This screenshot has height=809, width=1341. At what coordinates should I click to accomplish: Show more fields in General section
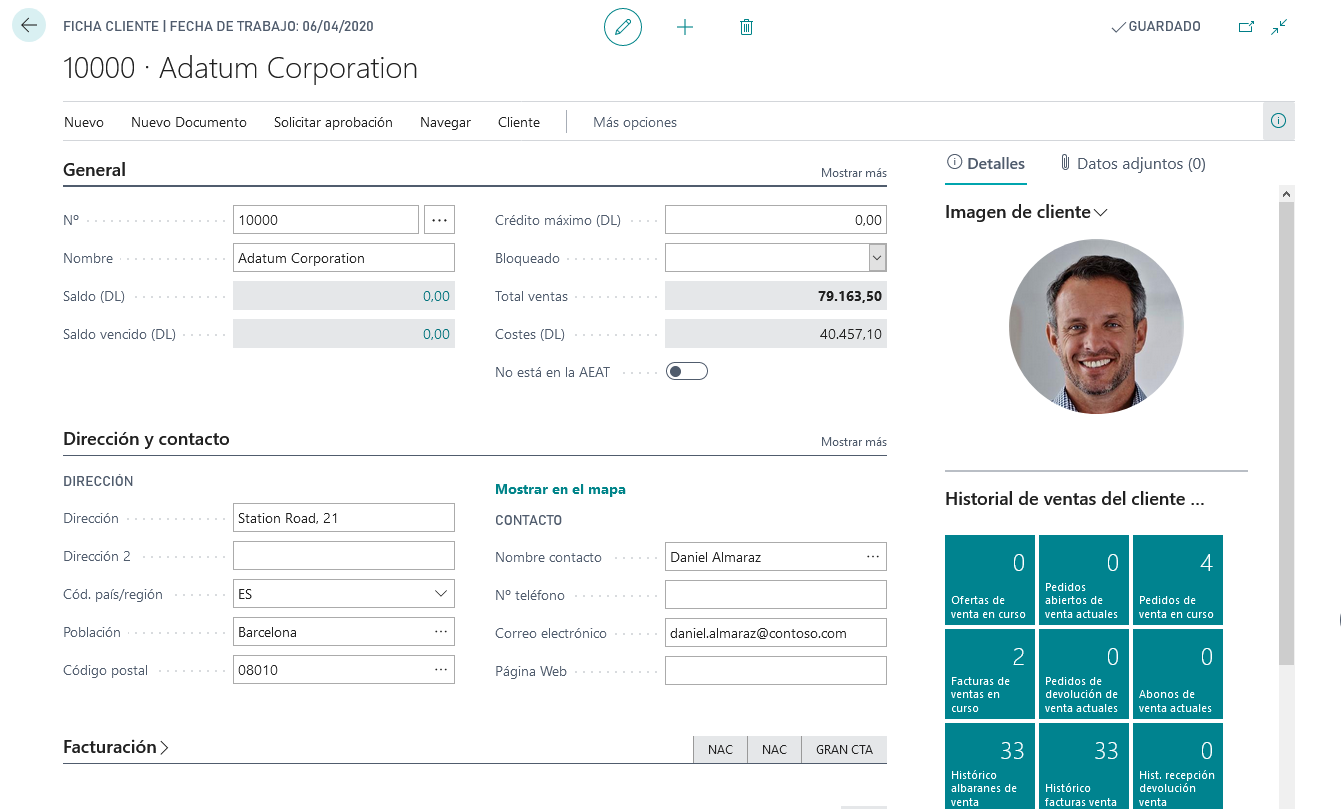(854, 173)
